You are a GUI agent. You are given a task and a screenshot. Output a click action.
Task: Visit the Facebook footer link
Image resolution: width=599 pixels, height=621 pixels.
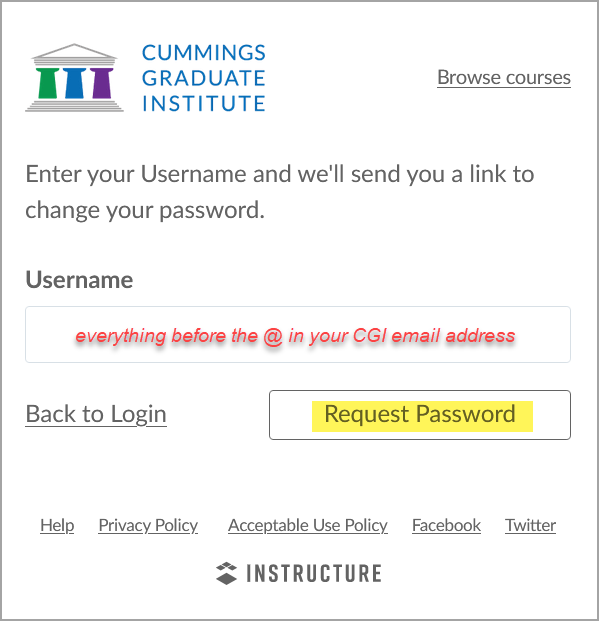point(446,526)
